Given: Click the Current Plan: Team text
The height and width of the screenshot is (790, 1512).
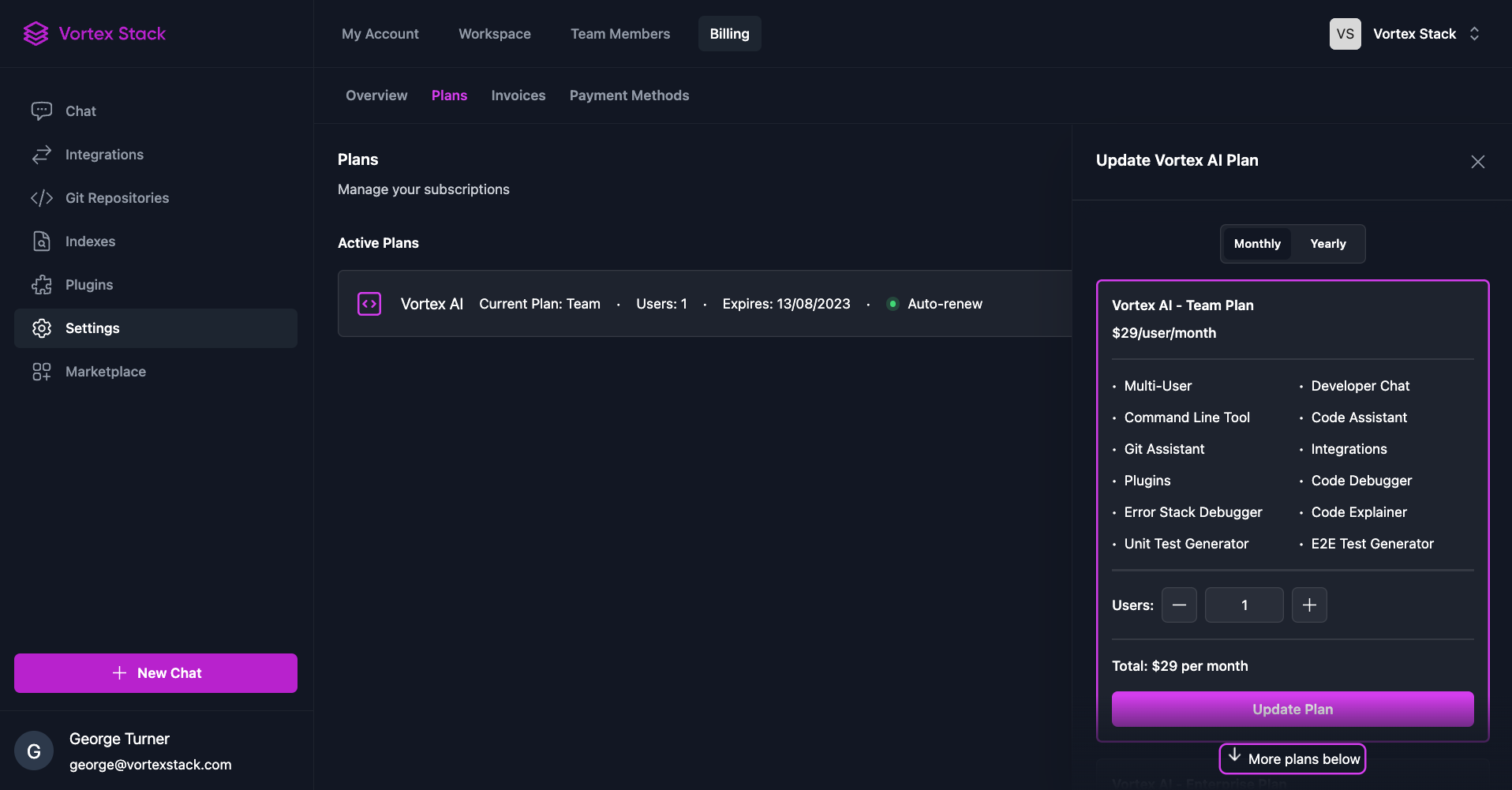Looking at the screenshot, I should click(540, 304).
